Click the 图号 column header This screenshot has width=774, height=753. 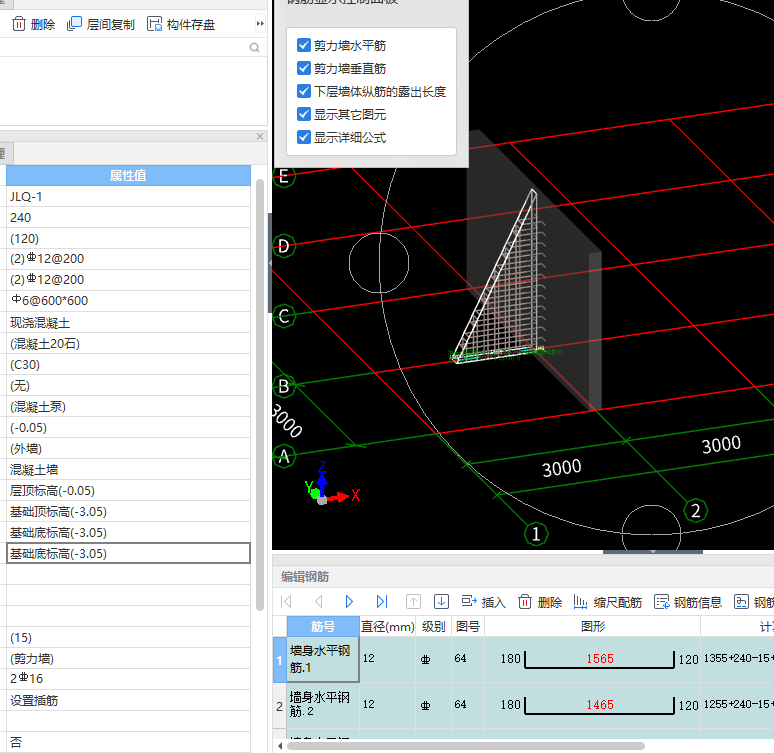pyautogui.click(x=467, y=626)
